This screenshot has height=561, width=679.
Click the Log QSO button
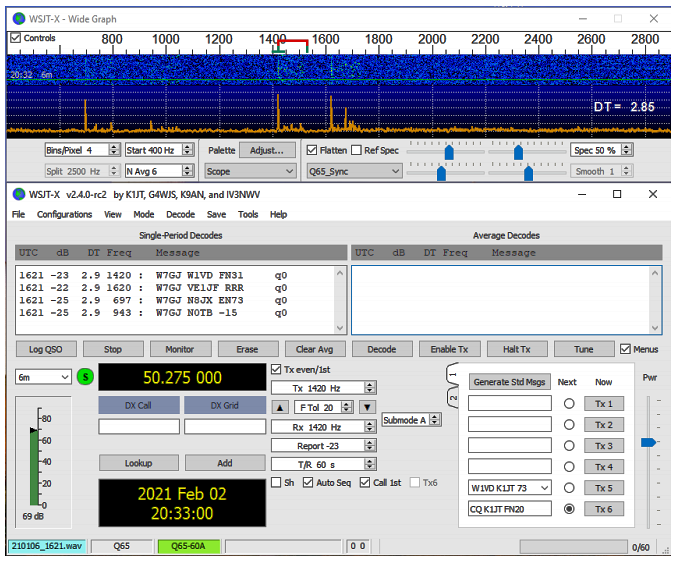click(x=44, y=349)
